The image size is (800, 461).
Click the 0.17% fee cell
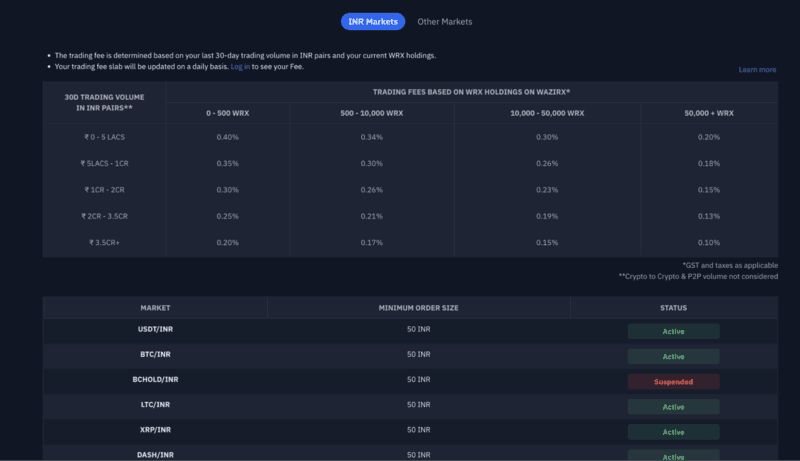coord(371,243)
